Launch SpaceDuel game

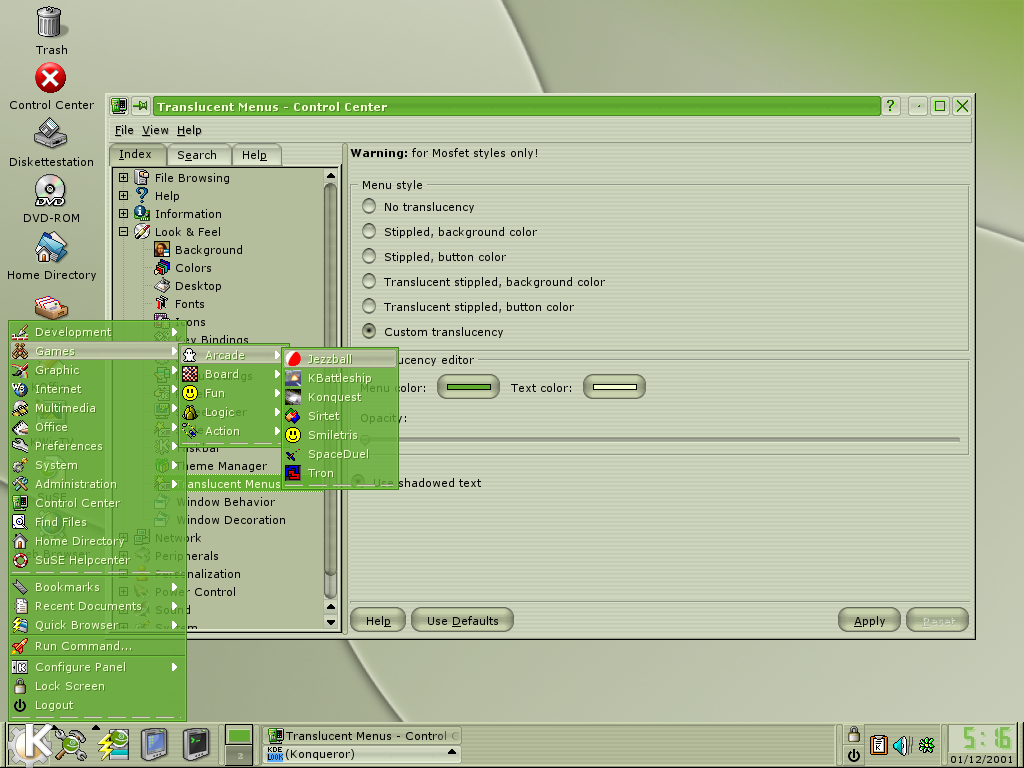(340, 454)
